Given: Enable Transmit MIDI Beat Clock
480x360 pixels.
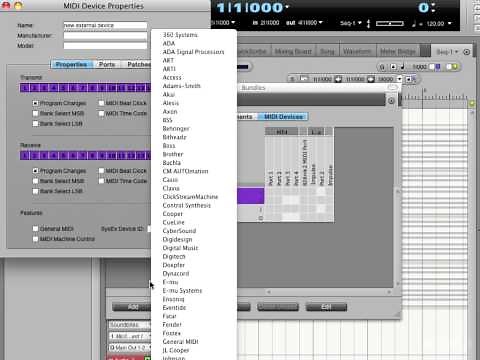Looking at the screenshot, I should coord(101,103).
